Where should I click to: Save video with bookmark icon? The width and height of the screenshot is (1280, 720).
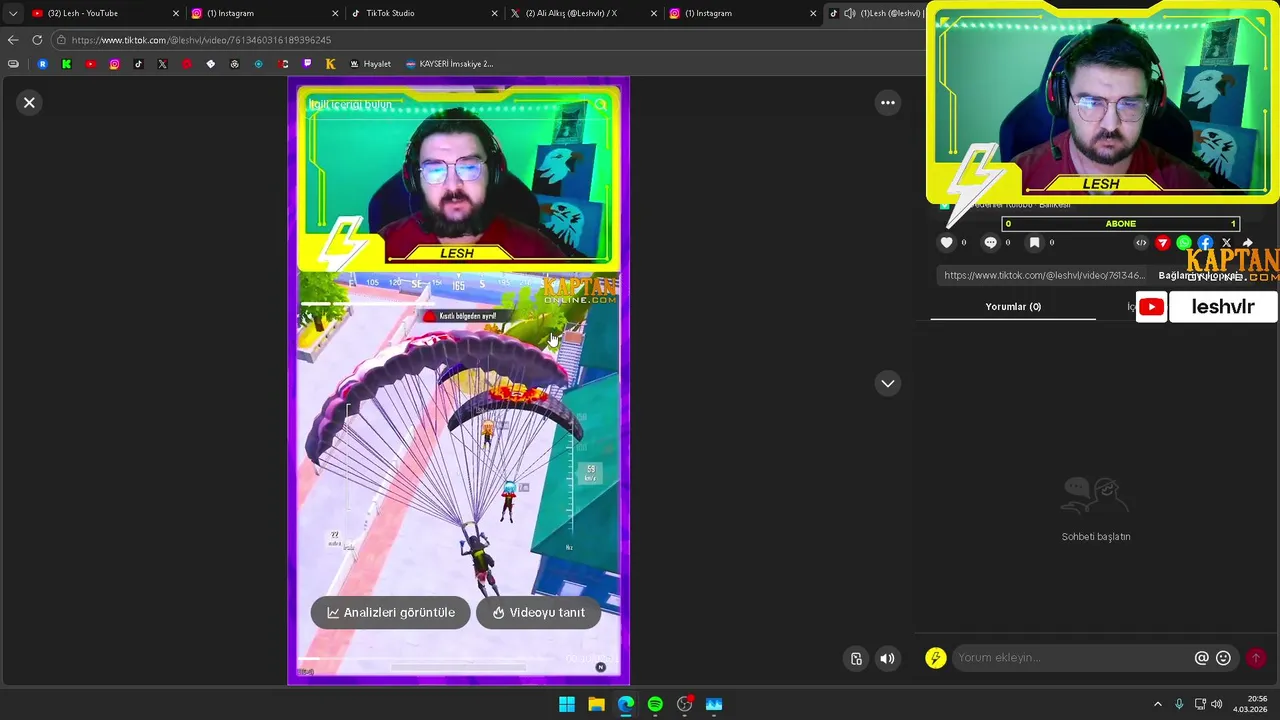click(1034, 242)
